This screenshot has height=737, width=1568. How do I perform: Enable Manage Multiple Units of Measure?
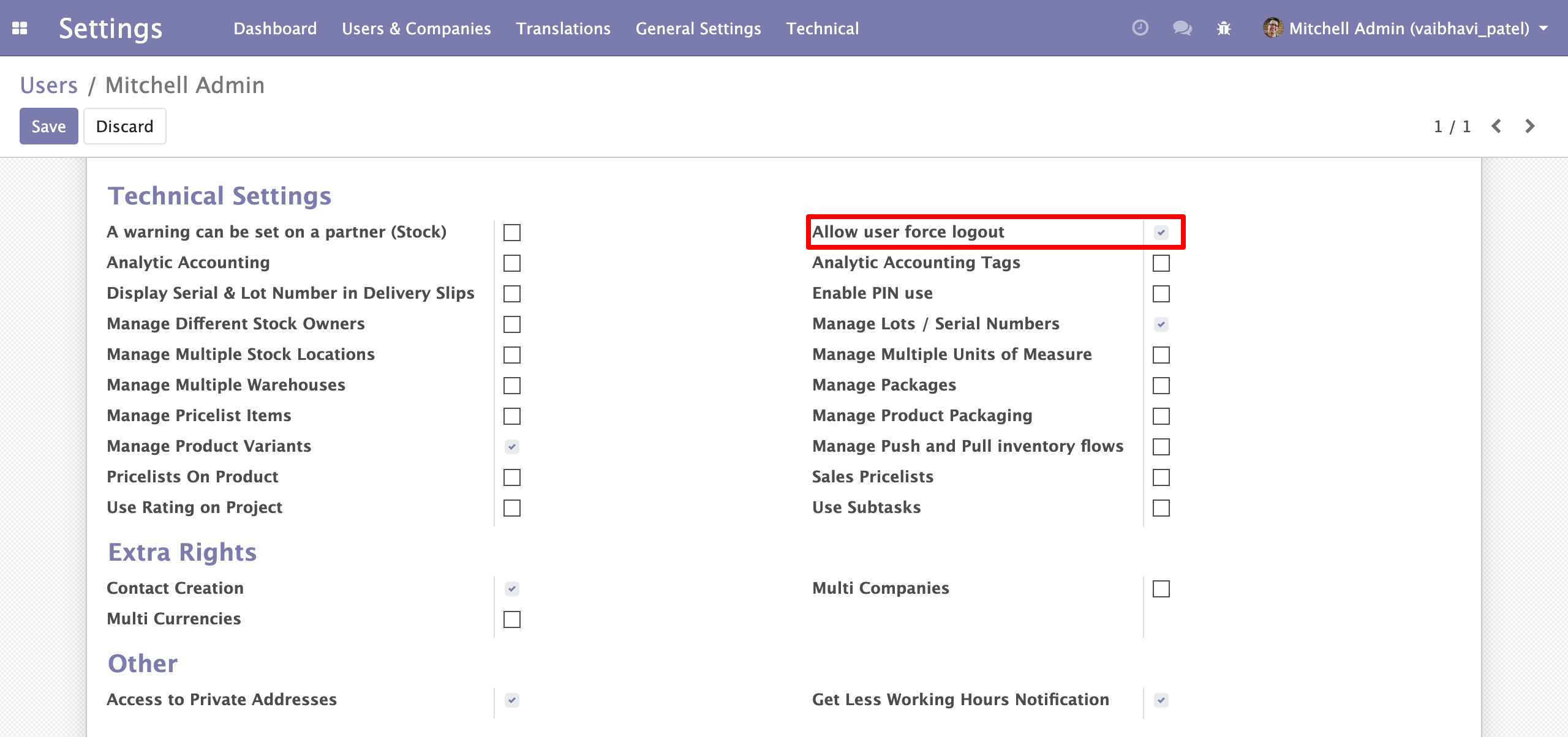(1161, 355)
